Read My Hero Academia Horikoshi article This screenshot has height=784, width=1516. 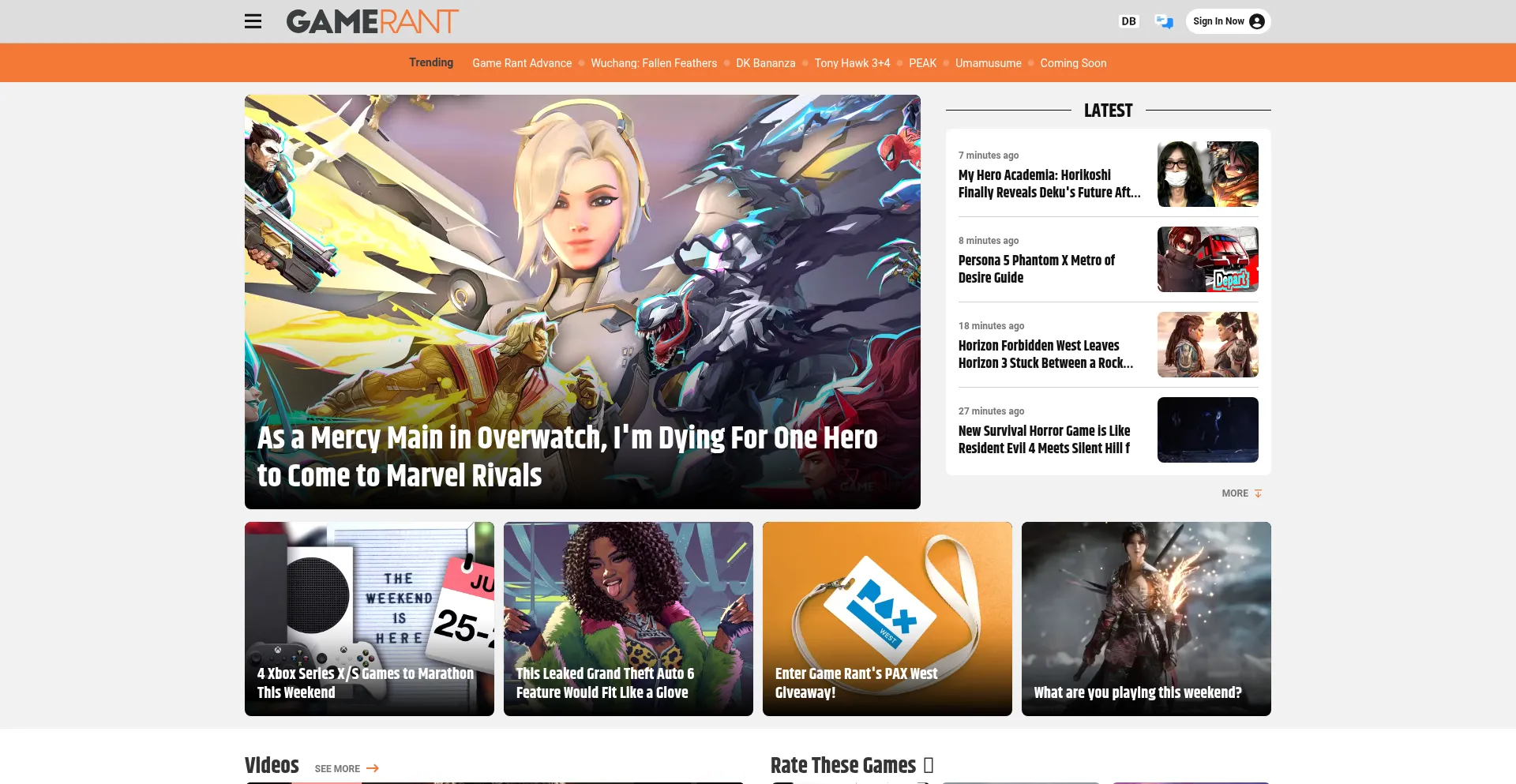pyautogui.click(x=1049, y=183)
